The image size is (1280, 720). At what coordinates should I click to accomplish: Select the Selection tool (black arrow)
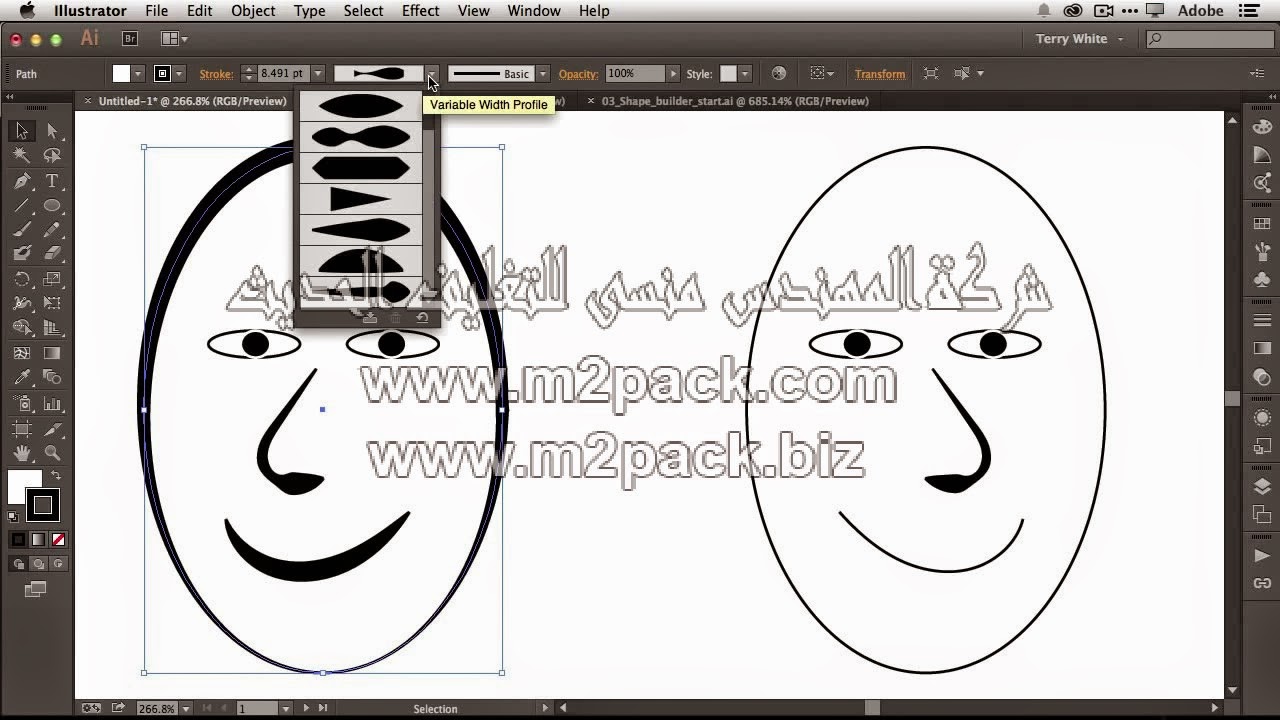(x=22, y=131)
